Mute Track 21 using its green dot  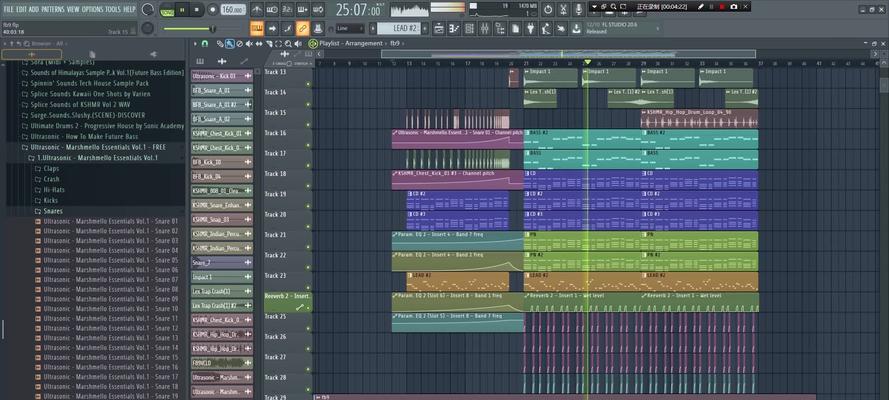click(x=308, y=247)
